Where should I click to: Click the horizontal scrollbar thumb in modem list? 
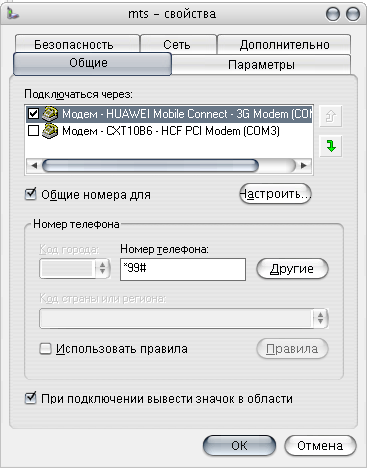coord(151,166)
